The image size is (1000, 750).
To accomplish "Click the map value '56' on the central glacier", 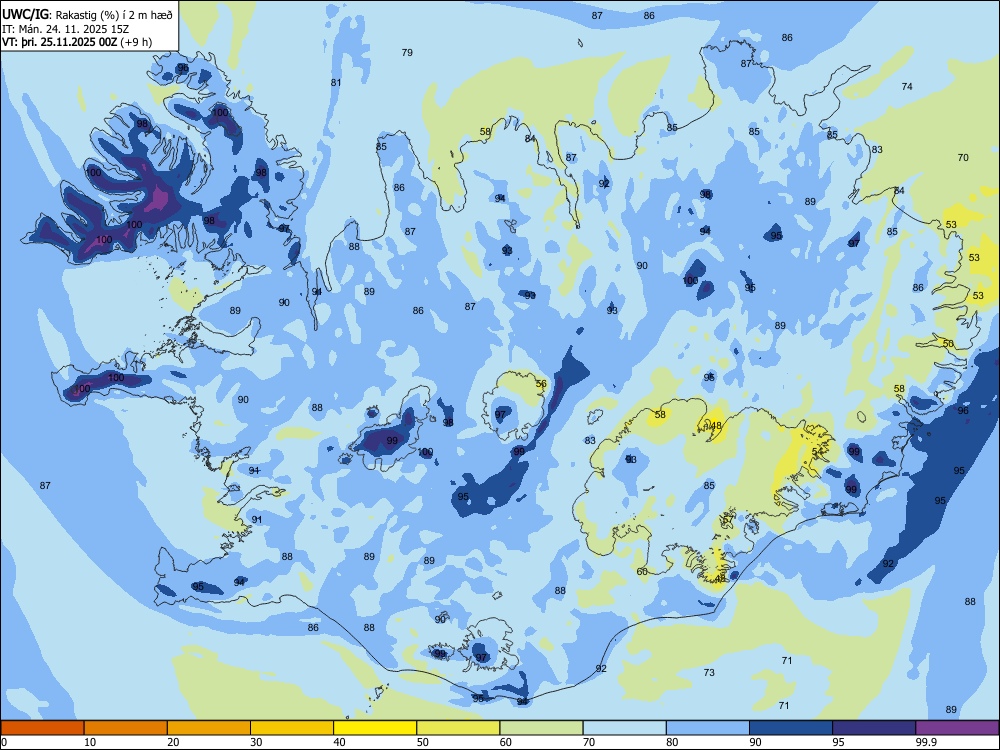I will click(x=541, y=384).
